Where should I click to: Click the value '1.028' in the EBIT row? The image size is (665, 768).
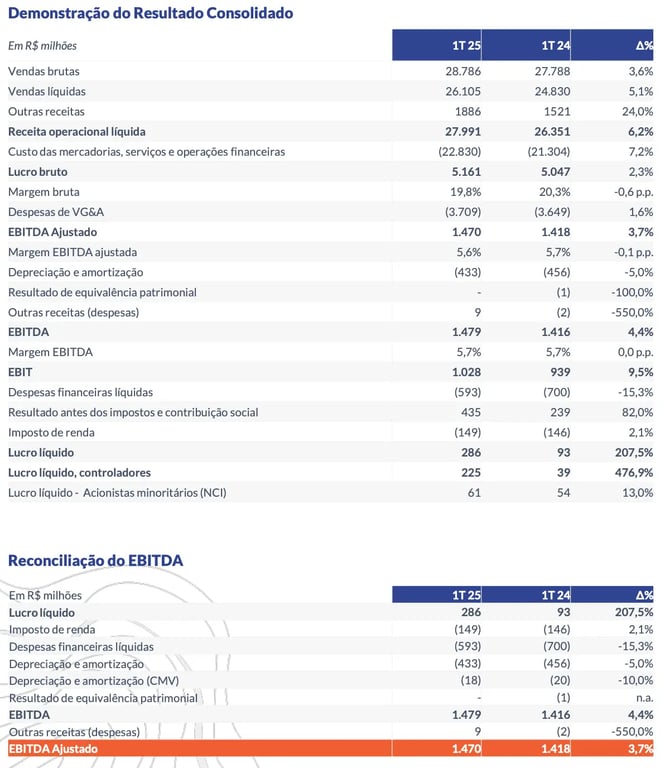tap(467, 372)
